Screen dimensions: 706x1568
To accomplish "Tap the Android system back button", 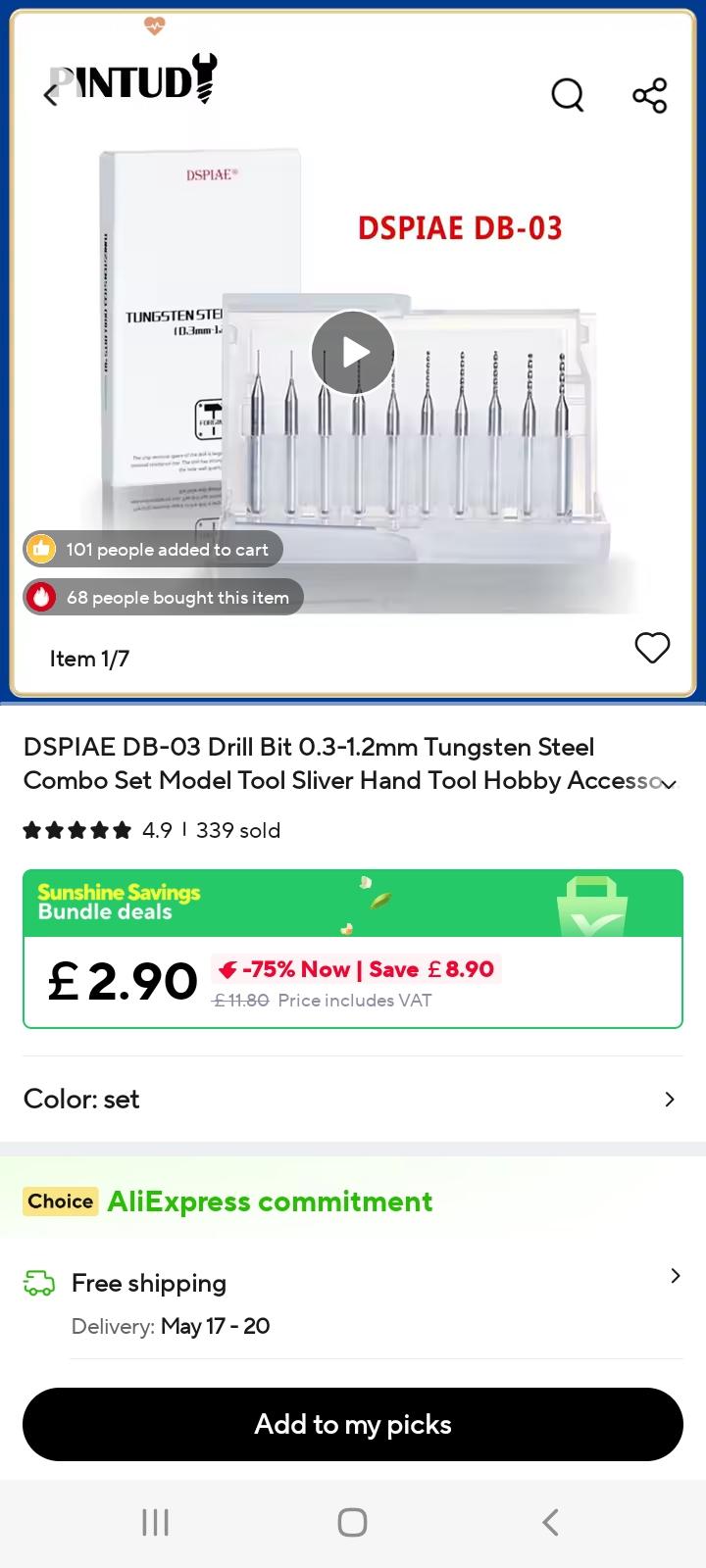I will click(550, 1522).
